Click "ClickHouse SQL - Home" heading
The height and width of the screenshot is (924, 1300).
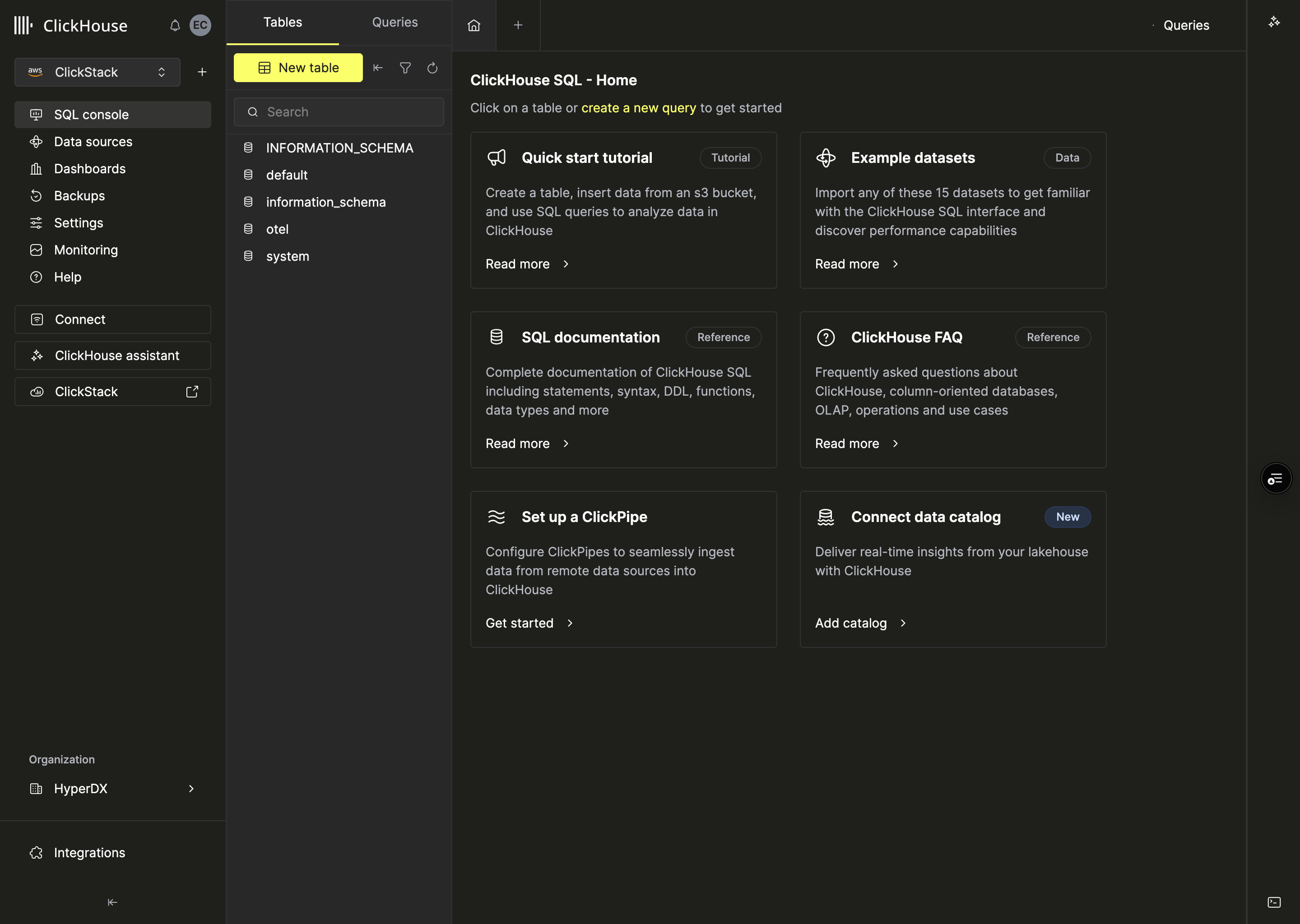pyautogui.click(x=553, y=80)
